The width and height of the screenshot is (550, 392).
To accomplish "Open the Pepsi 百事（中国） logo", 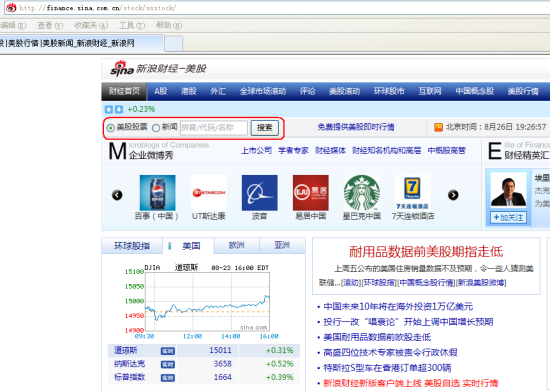I will click(x=157, y=193).
